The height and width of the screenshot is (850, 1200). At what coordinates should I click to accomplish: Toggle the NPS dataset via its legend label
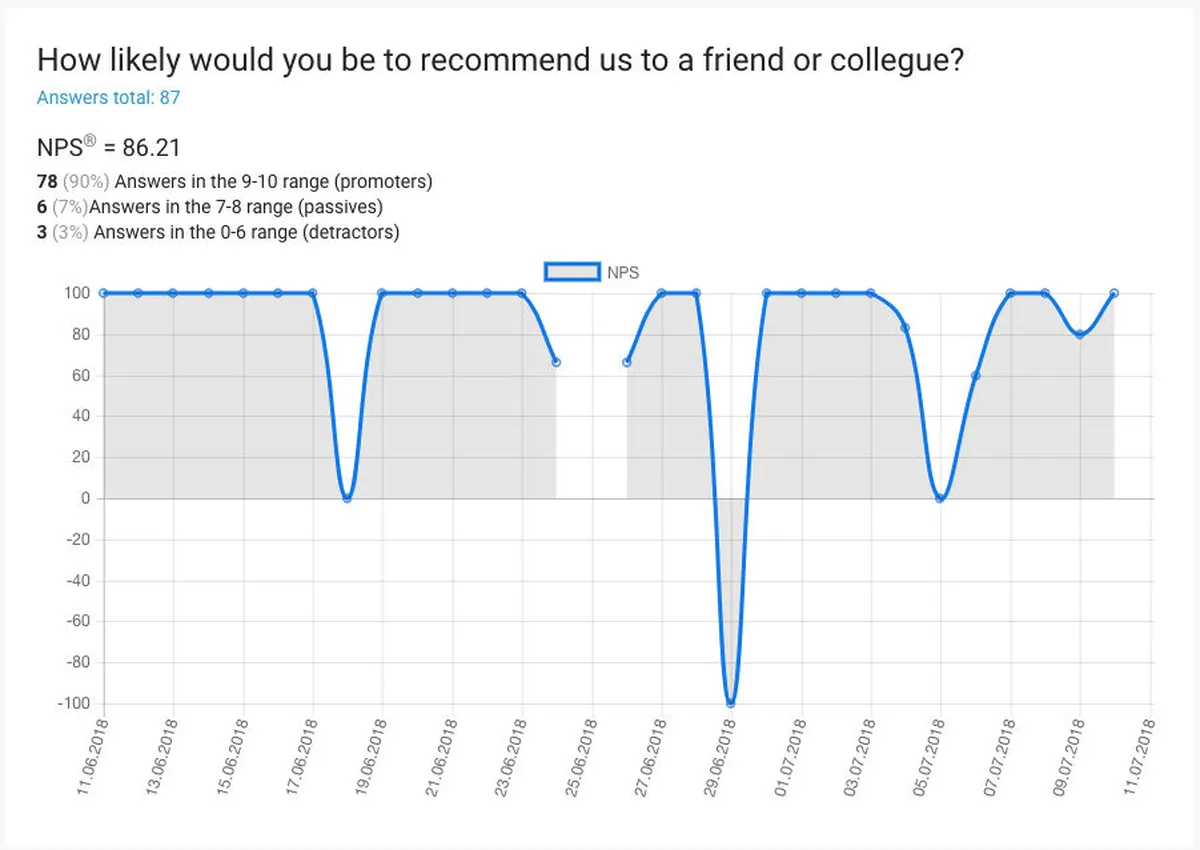tap(622, 272)
